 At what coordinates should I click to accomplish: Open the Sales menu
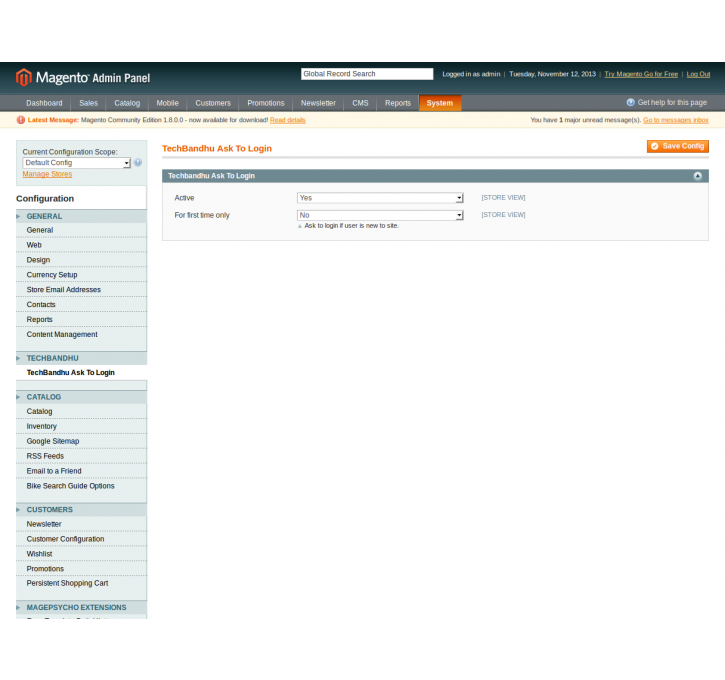(x=88, y=103)
